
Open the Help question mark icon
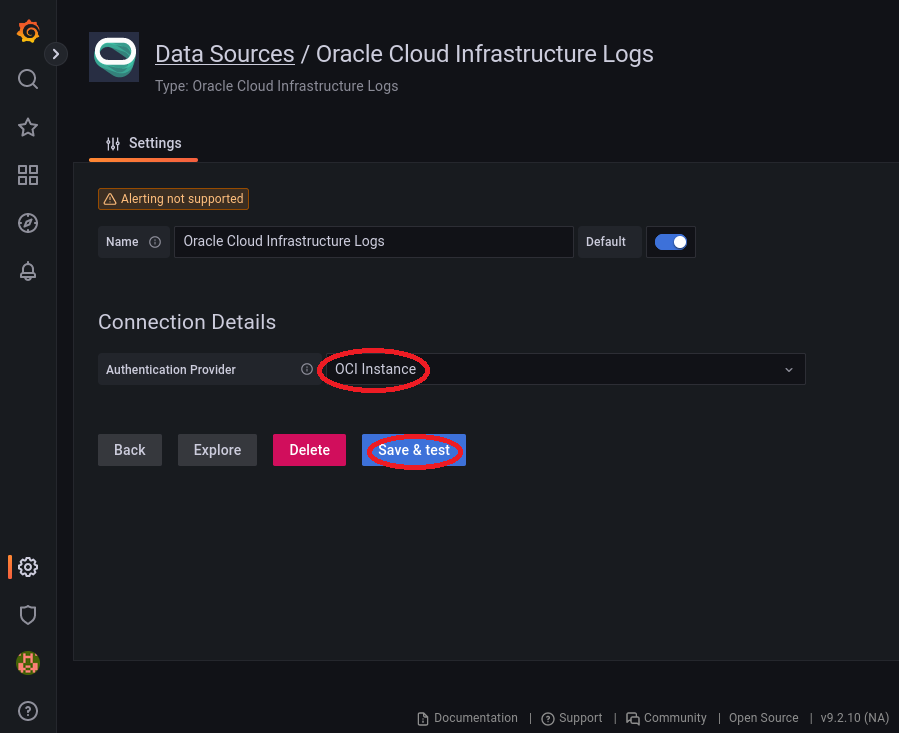28,711
